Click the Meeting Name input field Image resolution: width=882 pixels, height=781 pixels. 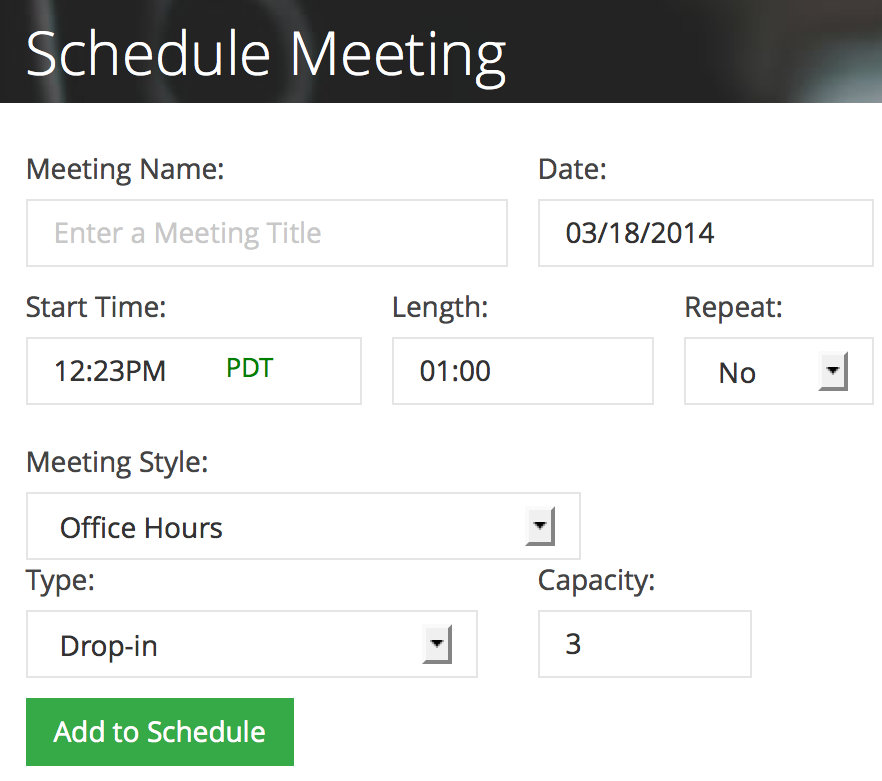(x=267, y=233)
